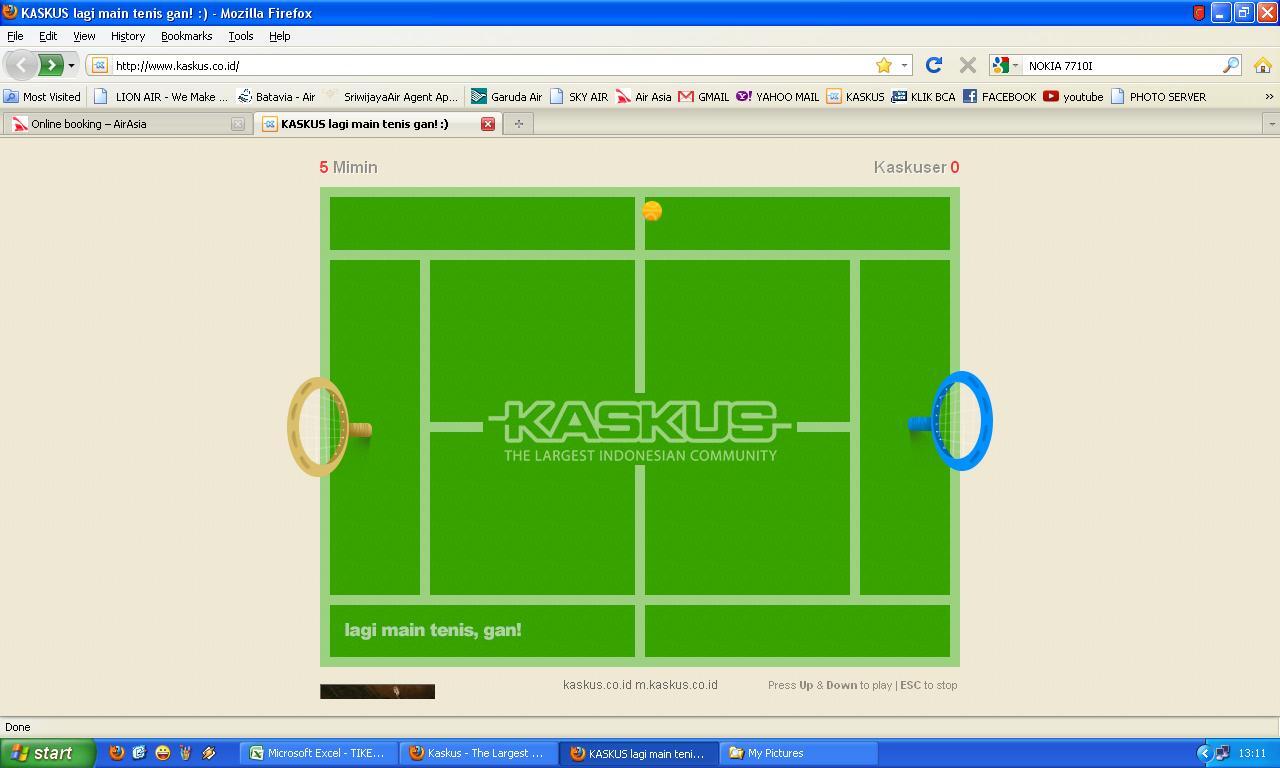This screenshot has width=1280, height=768.
Task: Open the Bookmarks menu
Action: 186,36
